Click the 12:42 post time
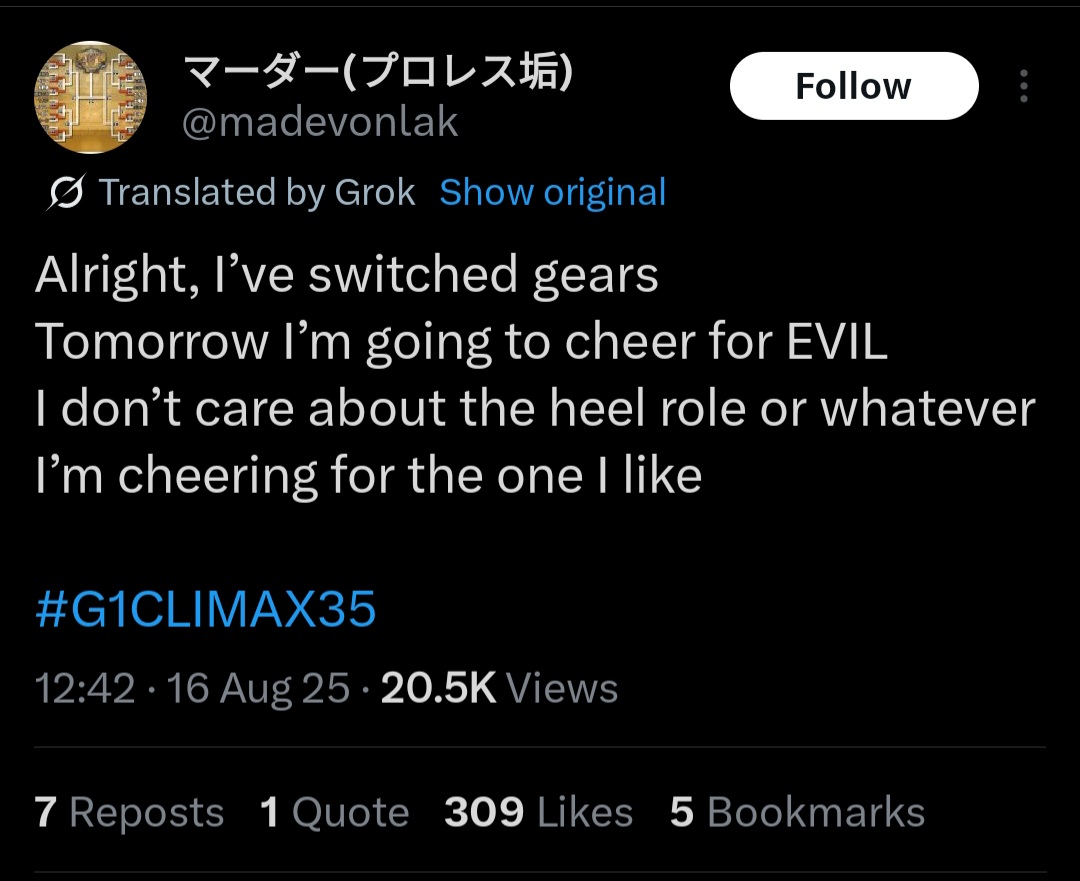The width and height of the screenshot is (1080, 881). tap(85, 688)
